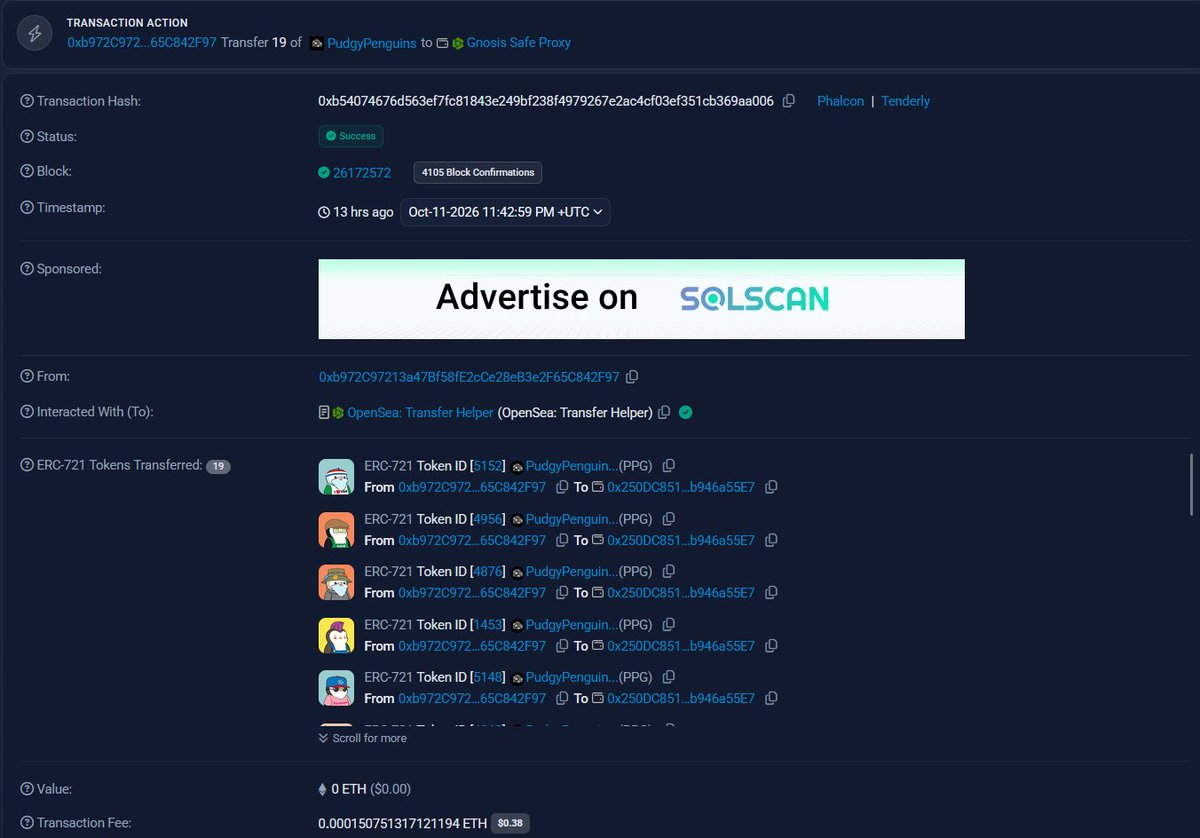Open the From address for Token ID 5148

click(x=472, y=699)
